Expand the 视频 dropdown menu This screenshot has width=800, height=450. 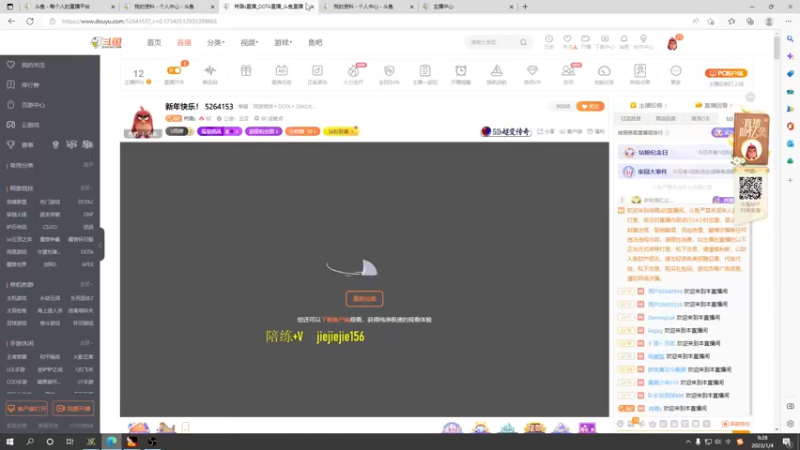coord(249,42)
